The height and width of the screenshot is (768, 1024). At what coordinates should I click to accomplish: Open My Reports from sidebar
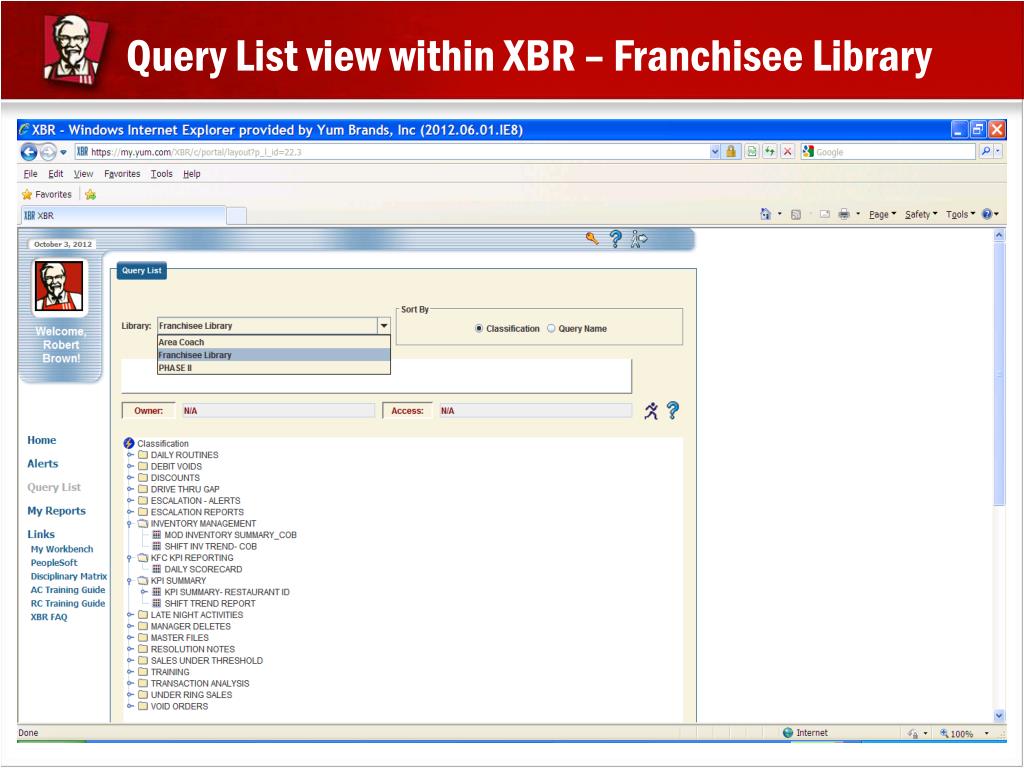pyautogui.click(x=56, y=511)
